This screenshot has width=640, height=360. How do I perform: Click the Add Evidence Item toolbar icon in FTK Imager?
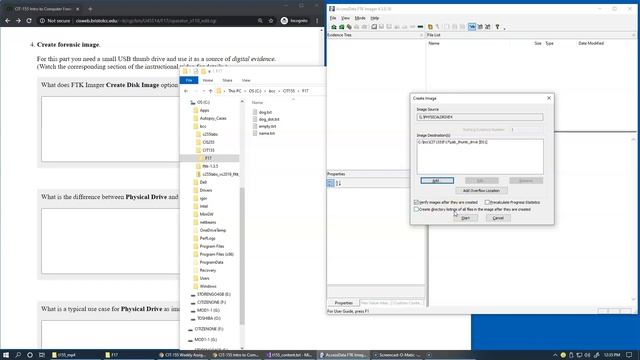click(x=334, y=27)
